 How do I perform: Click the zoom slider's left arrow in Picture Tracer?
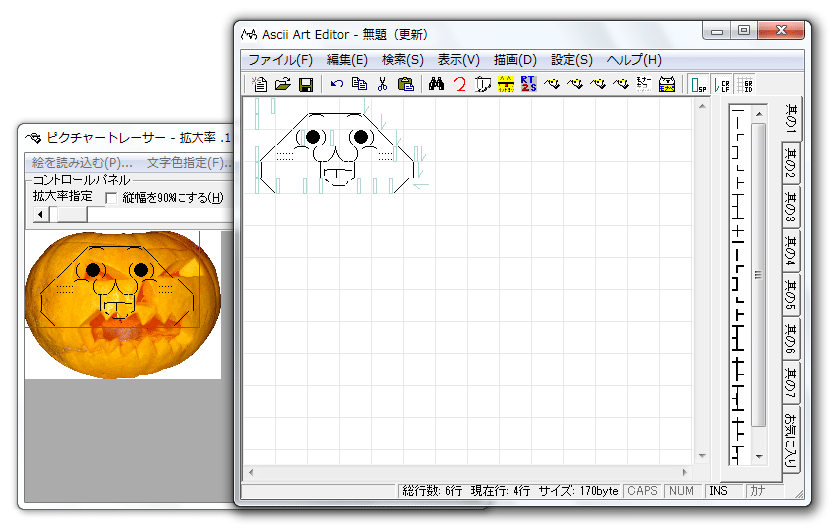[40, 215]
